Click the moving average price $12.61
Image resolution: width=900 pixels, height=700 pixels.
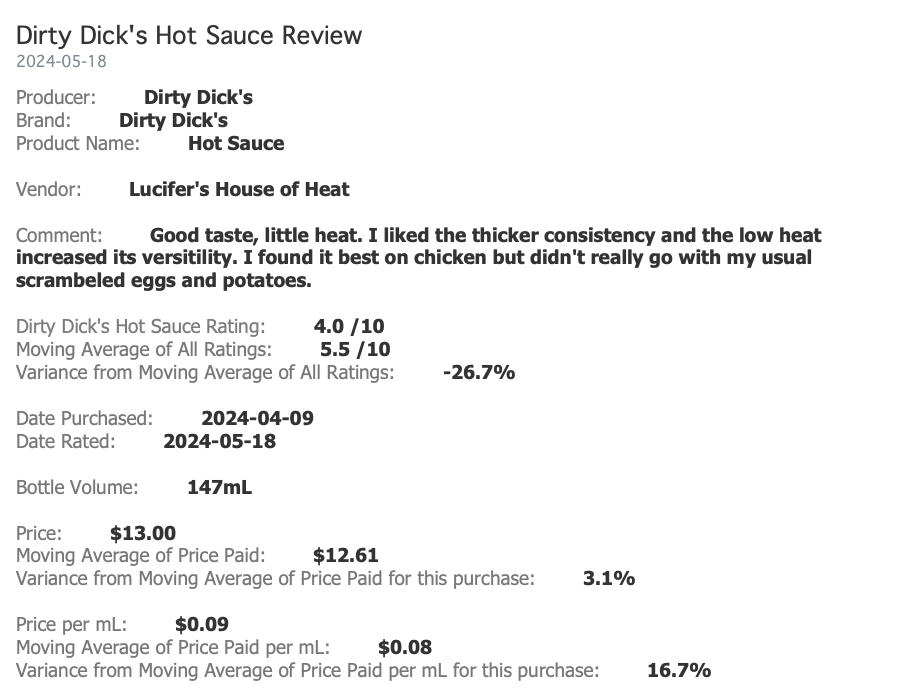point(346,555)
